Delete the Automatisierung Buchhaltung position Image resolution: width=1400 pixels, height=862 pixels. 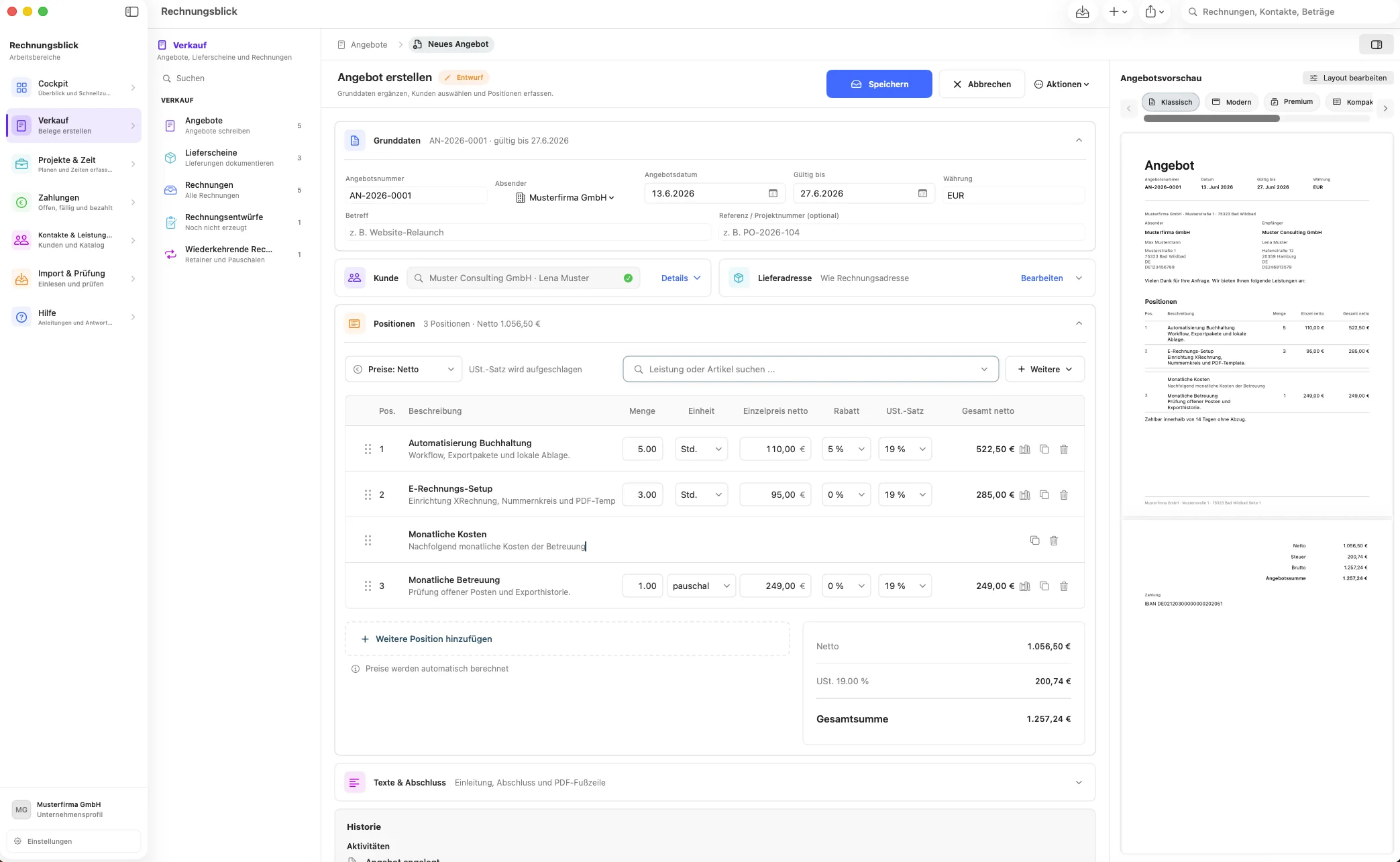1064,449
